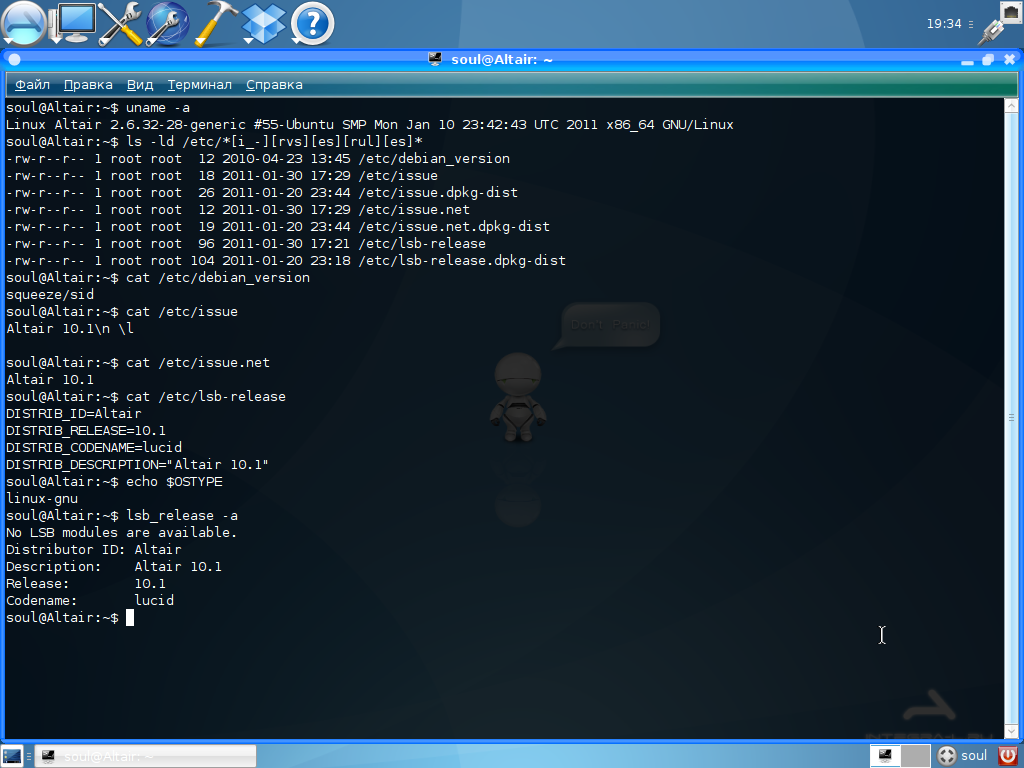Click the 'echo $OSTYPE' command

click(x=174, y=481)
